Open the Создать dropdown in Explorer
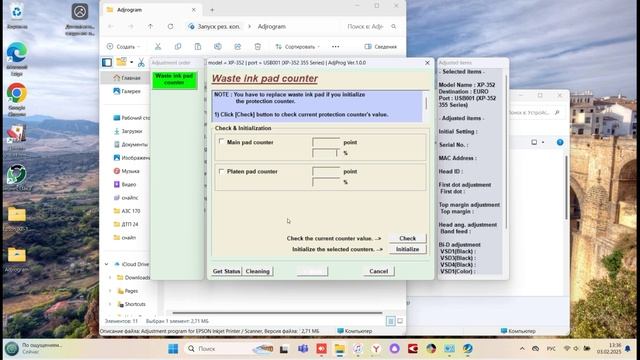The image size is (640, 360). [x=123, y=47]
